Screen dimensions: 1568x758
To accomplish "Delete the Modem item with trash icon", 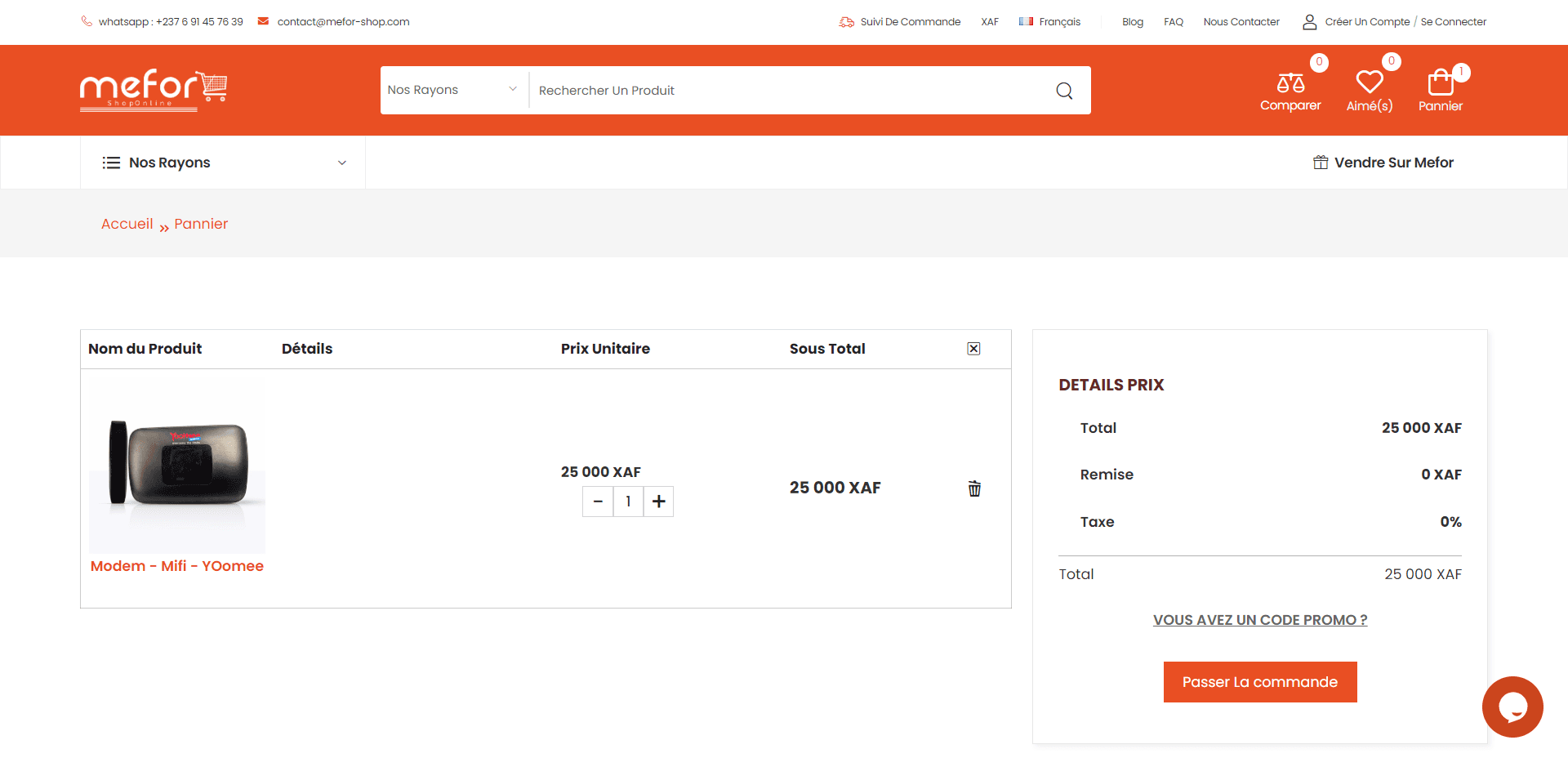I will coord(974,488).
